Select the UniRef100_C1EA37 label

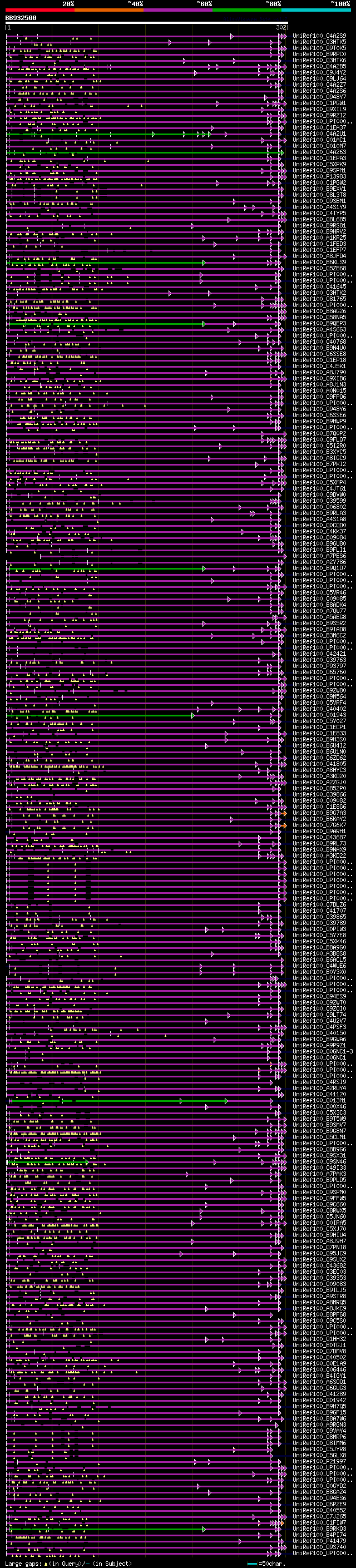point(319,128)
